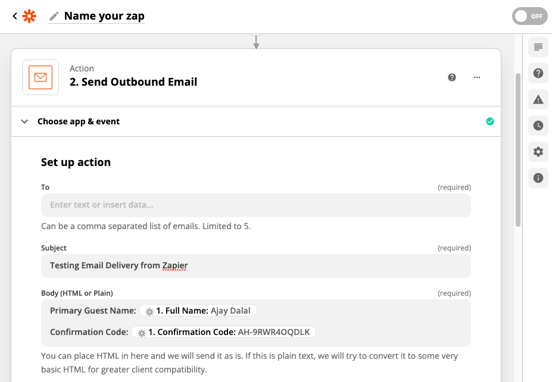
Task: Select the Full Name: Ajay Dalal data pill
Action: pos(198,311)
